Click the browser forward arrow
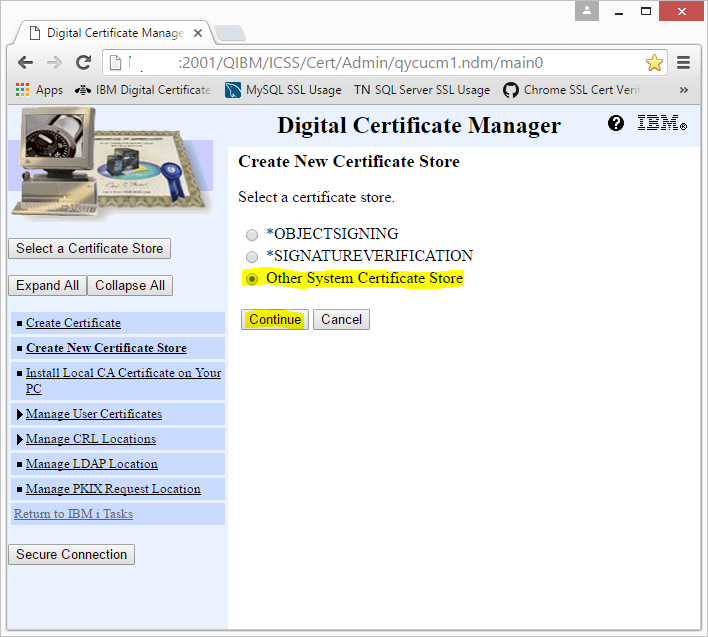Image resolution: width=708 pixels, height=637 pixels. (x=55, y=62)
